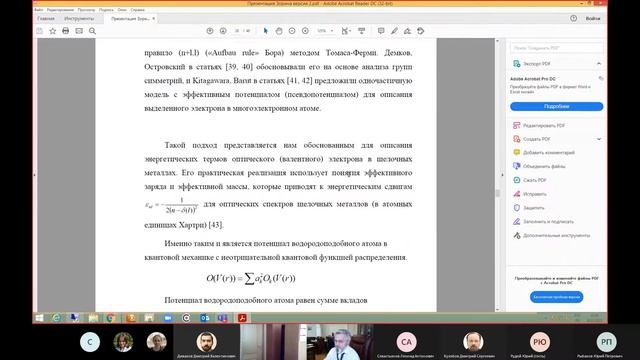Expand the Создать PDF chevron
The width and height of the screenshot is (640, 360).
(x=599, y=139)
